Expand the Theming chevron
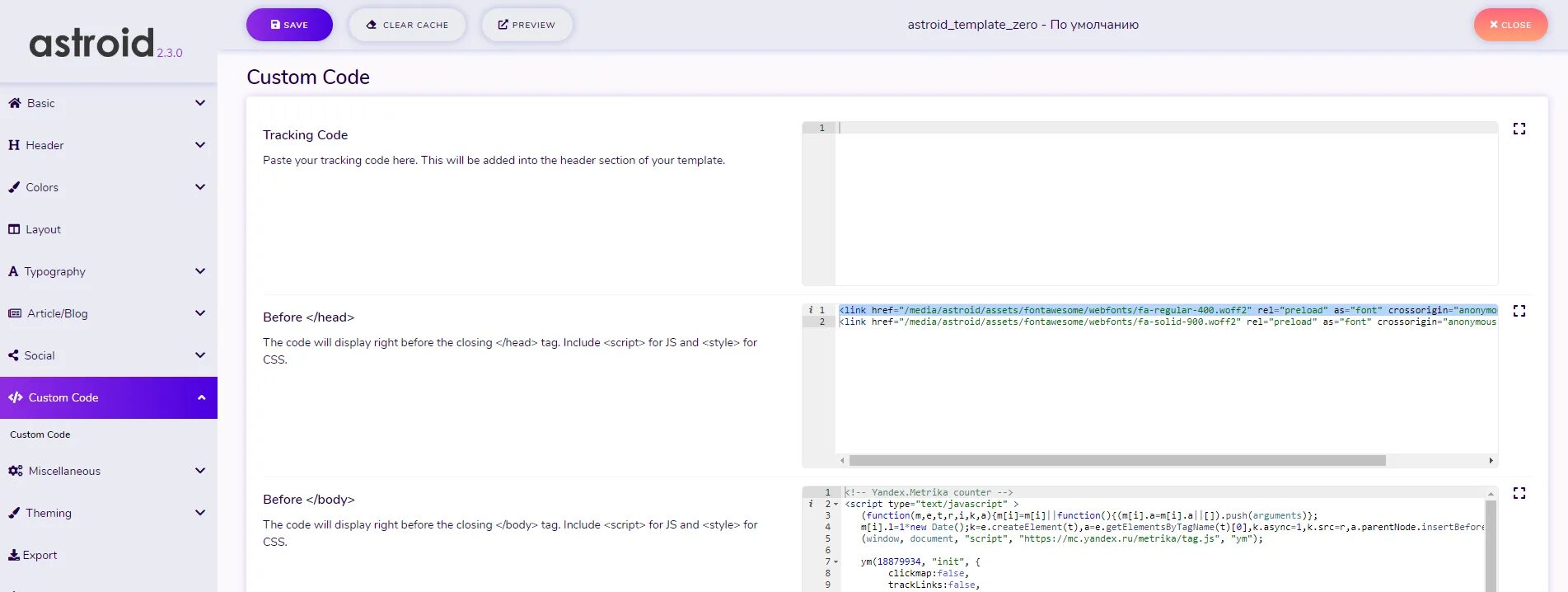The height and width of the screenshot is (592, 1568). coord(200,513)
